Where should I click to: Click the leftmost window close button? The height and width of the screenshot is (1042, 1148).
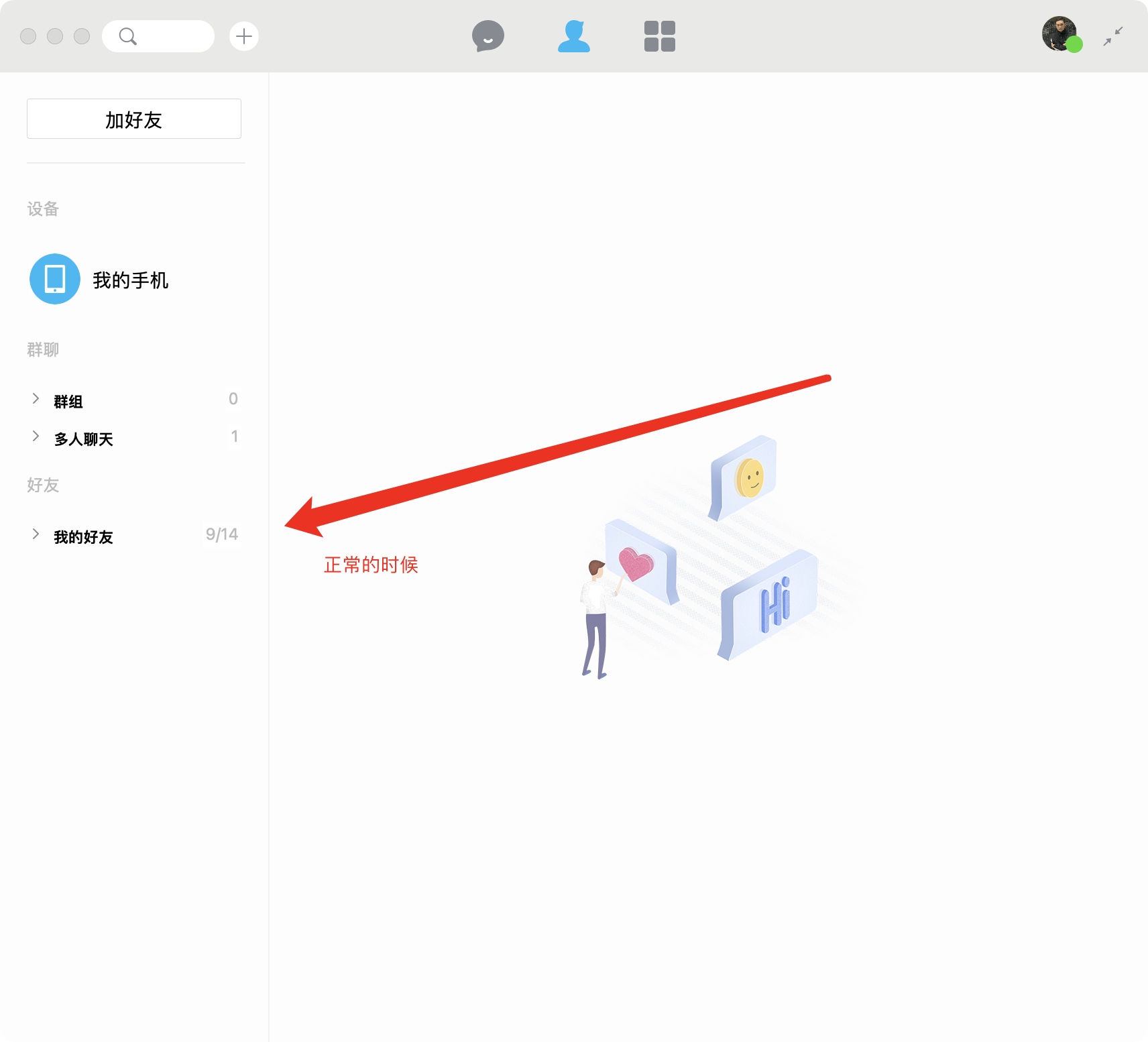[28, 36]
